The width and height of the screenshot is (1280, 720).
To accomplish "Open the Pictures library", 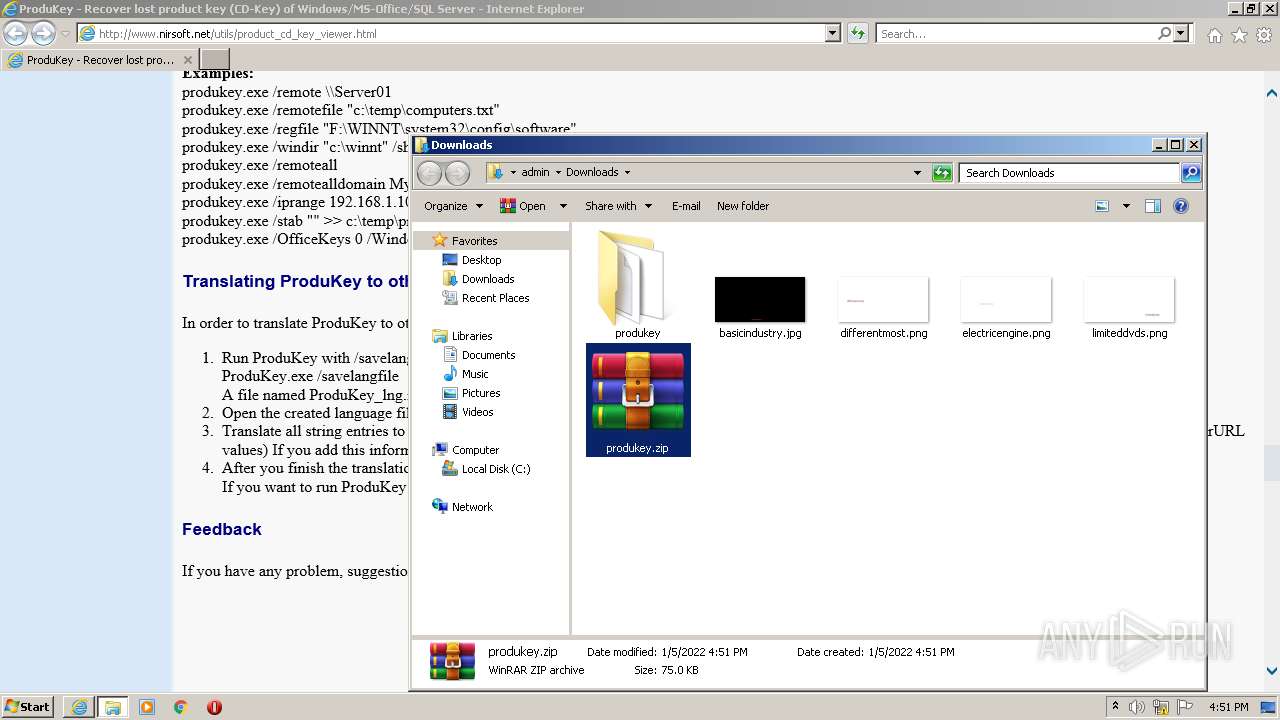I will (x=481, y=393).
